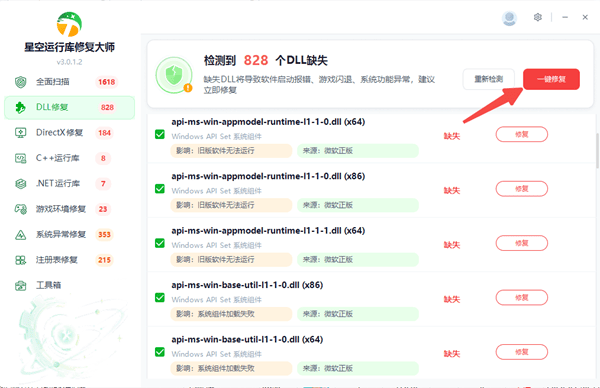Click 影响：系统组件加载失败 tag of base-util (x86)
The image size is (600, 388).
(231, 314)
